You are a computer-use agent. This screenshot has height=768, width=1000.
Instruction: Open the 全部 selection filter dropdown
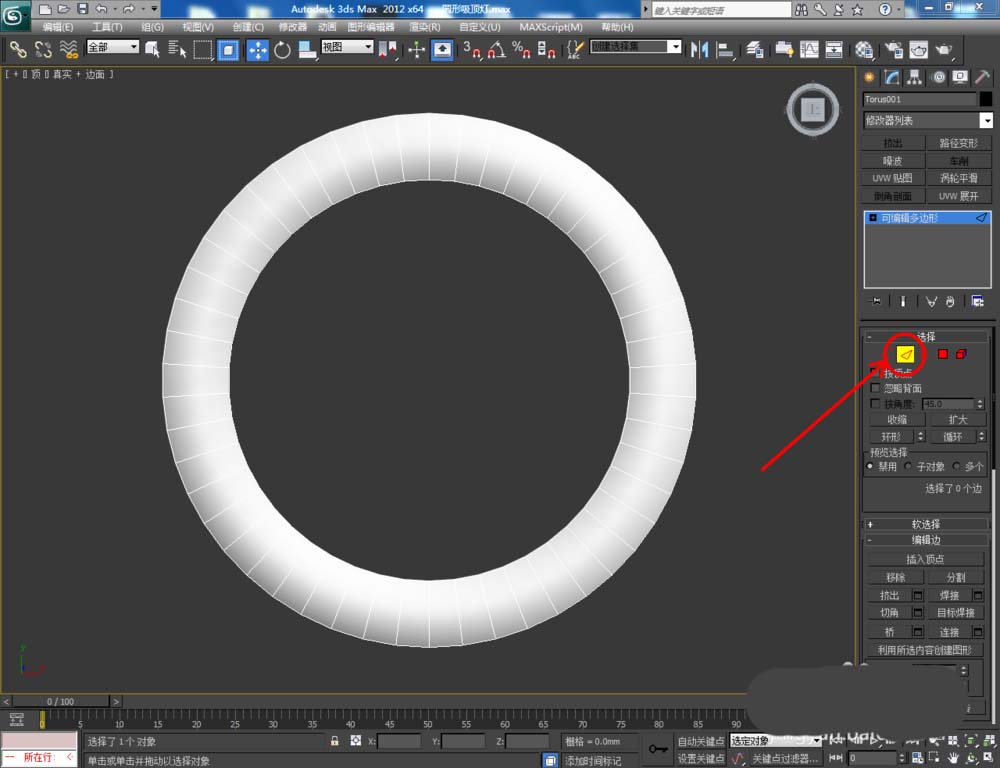click(113, 47)
